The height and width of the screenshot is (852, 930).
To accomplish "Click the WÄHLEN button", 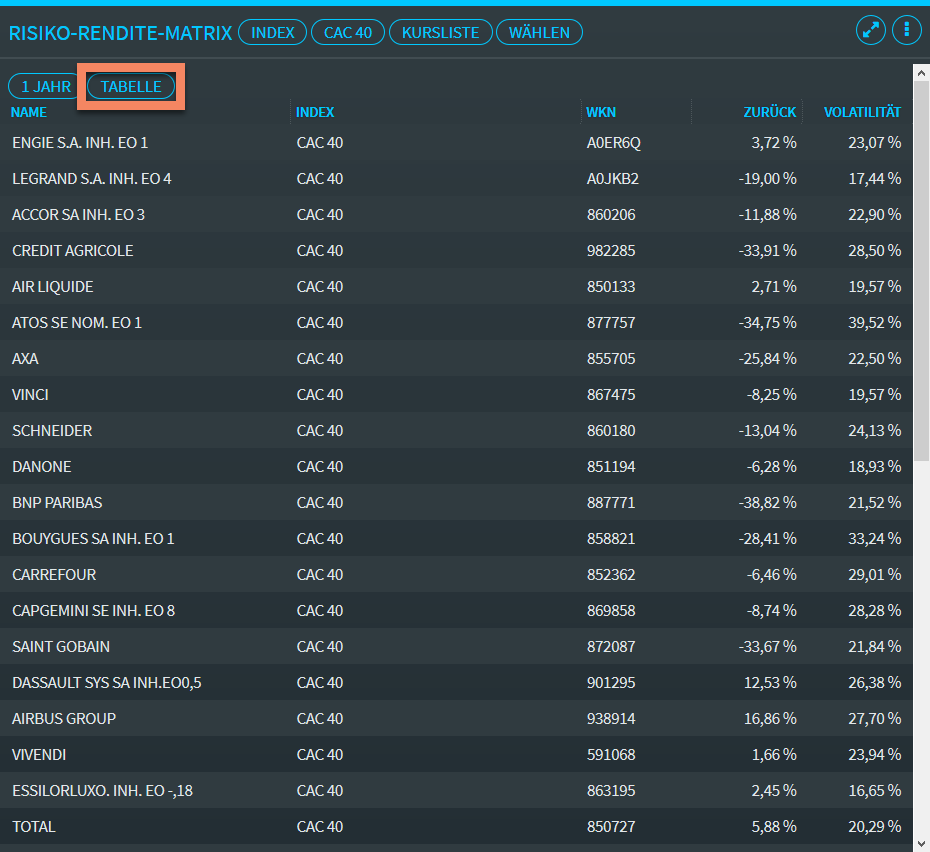I will (539, 33).
